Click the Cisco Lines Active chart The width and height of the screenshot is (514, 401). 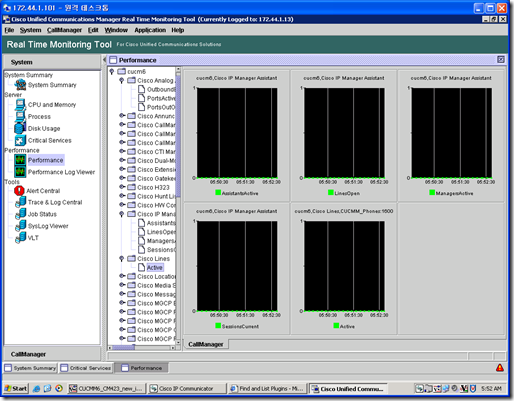[344, 266]
